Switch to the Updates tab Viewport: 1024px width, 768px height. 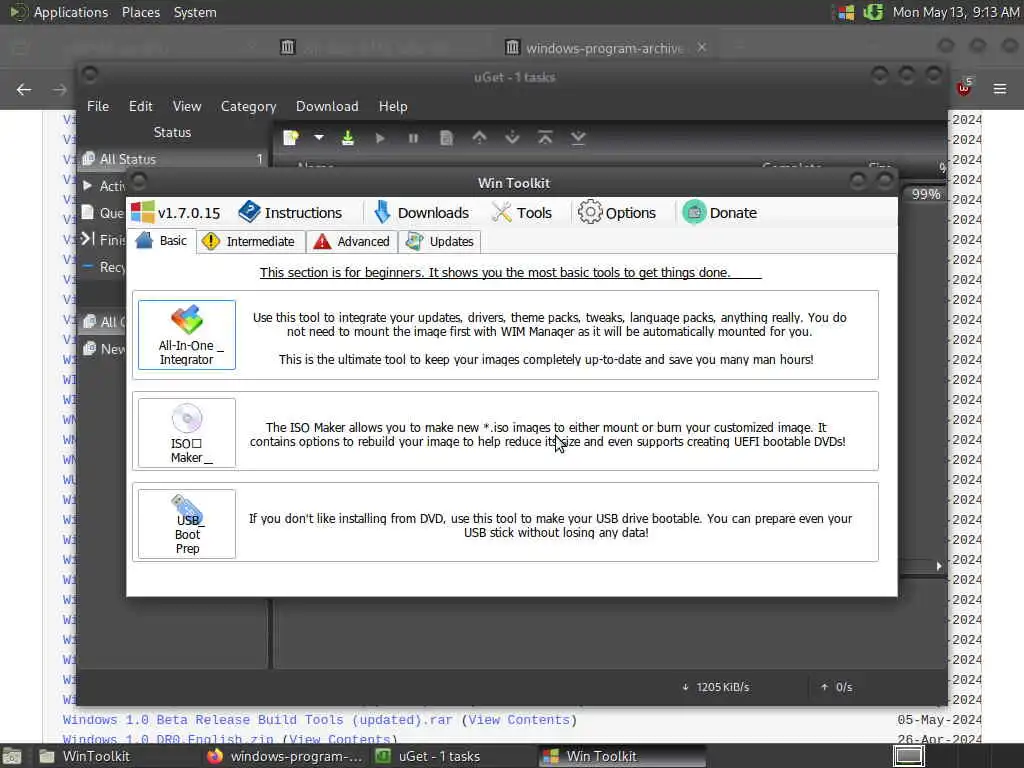(440, 242)
